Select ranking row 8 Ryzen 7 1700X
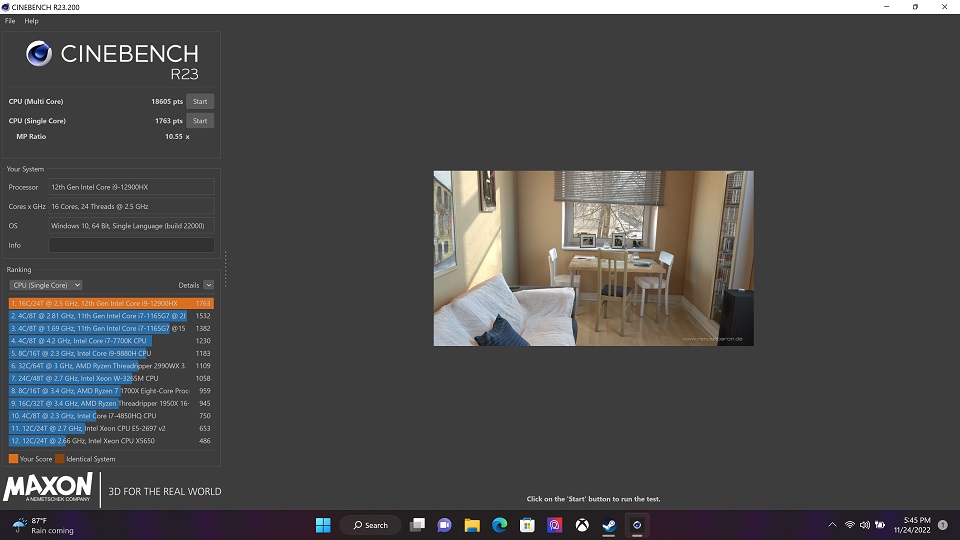960x540 pixels. 111,391
